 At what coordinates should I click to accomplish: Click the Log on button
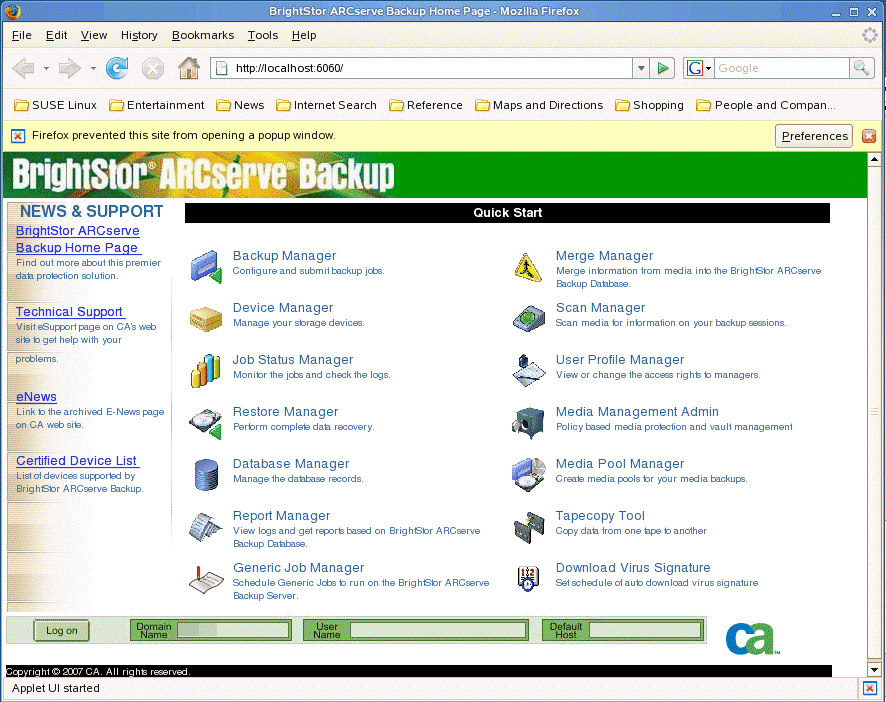tap(62, 631)
